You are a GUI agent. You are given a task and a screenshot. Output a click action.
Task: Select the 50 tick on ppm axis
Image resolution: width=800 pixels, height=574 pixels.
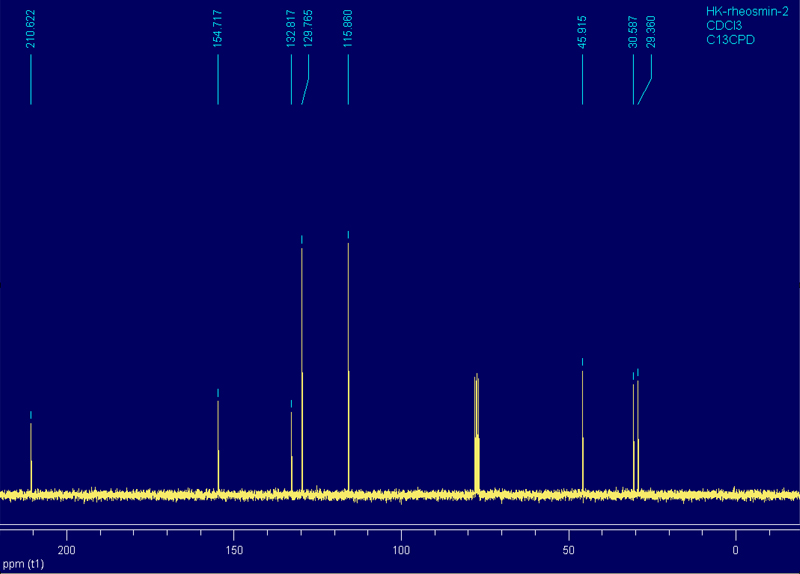568,550
